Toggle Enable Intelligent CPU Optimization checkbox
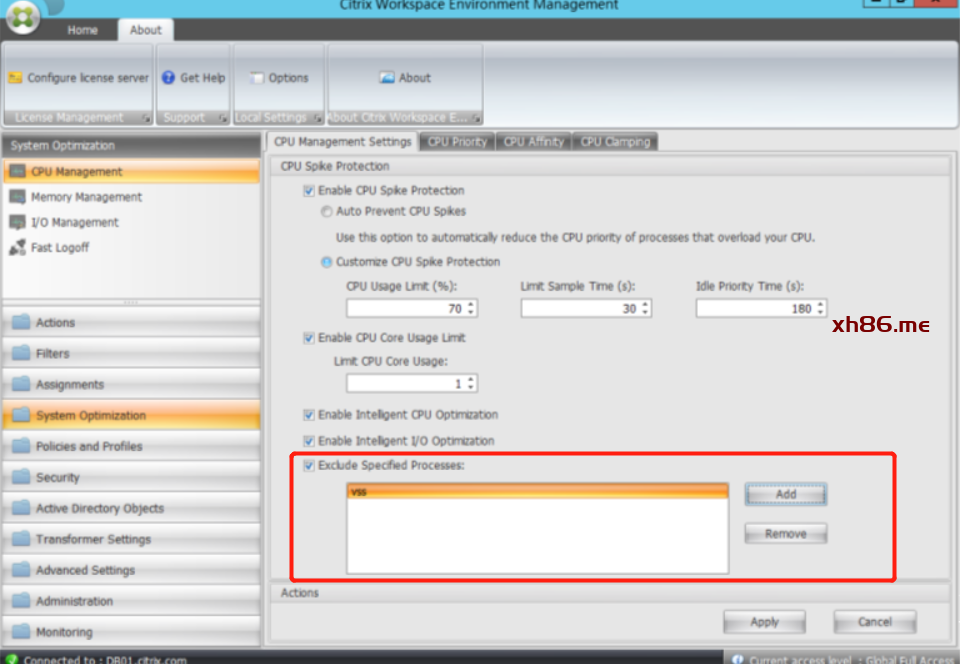 click(309, 415)
